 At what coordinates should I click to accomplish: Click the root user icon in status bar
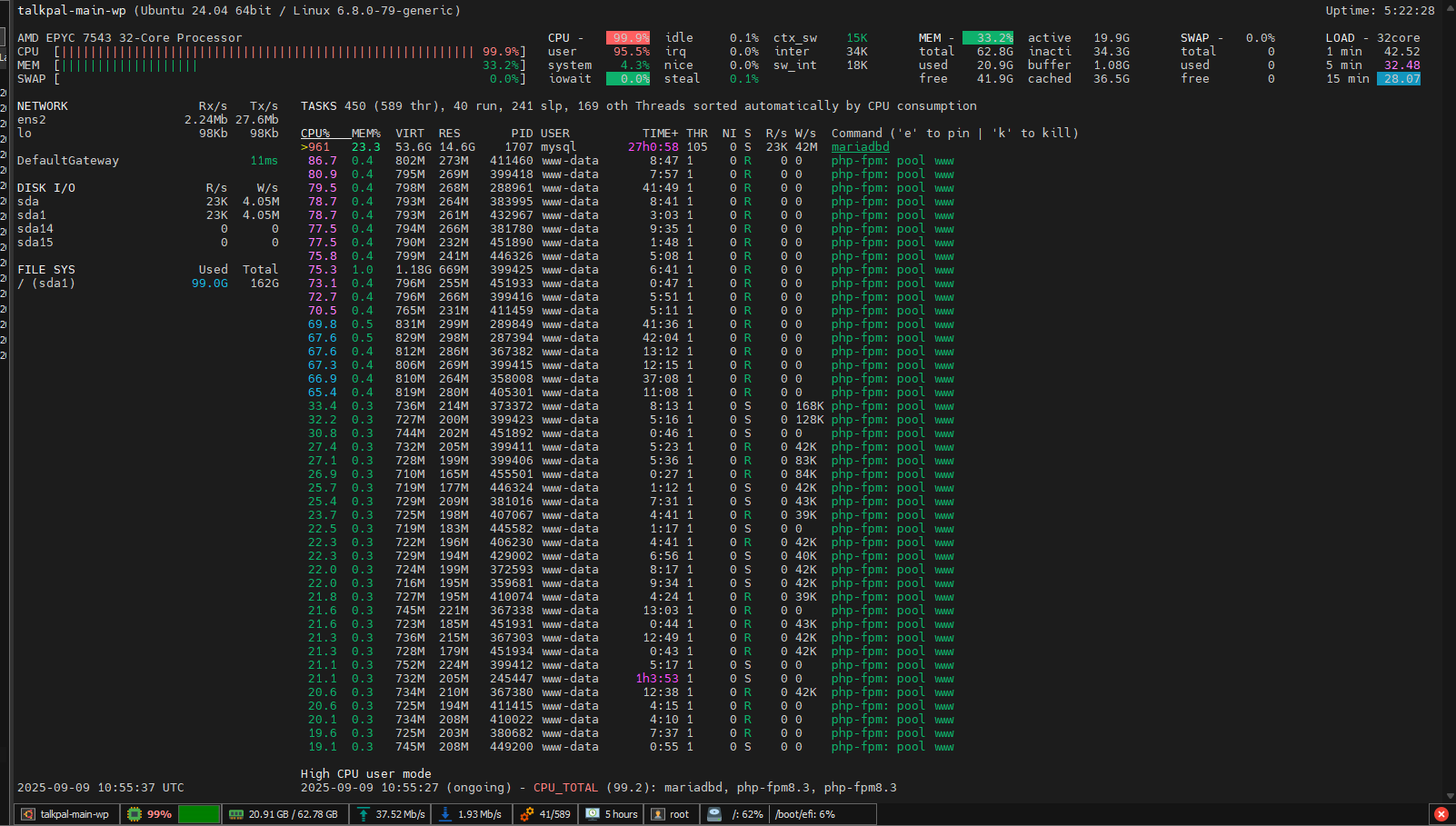pyautogui.click(x=658, y=814)
